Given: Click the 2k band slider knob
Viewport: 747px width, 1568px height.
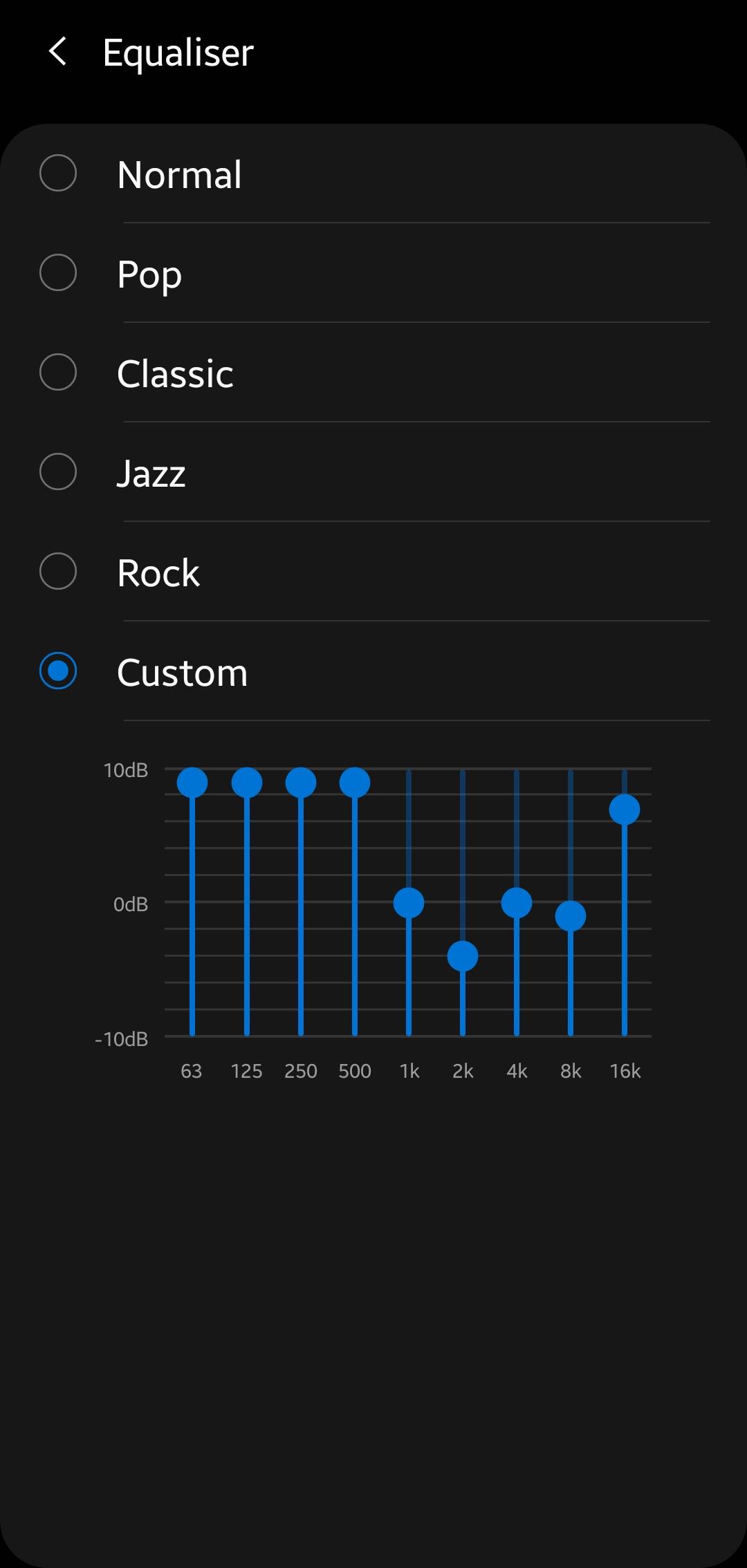Looking at the screenshot, I should pyautogui.click(x=463, y=957).
